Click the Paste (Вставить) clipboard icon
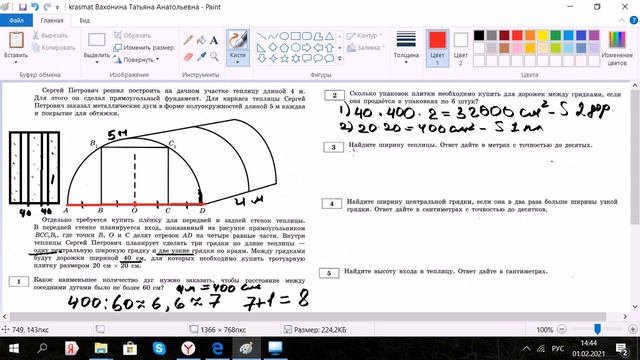The width and height of the screenshot is (640, 360). pos(16,40)
